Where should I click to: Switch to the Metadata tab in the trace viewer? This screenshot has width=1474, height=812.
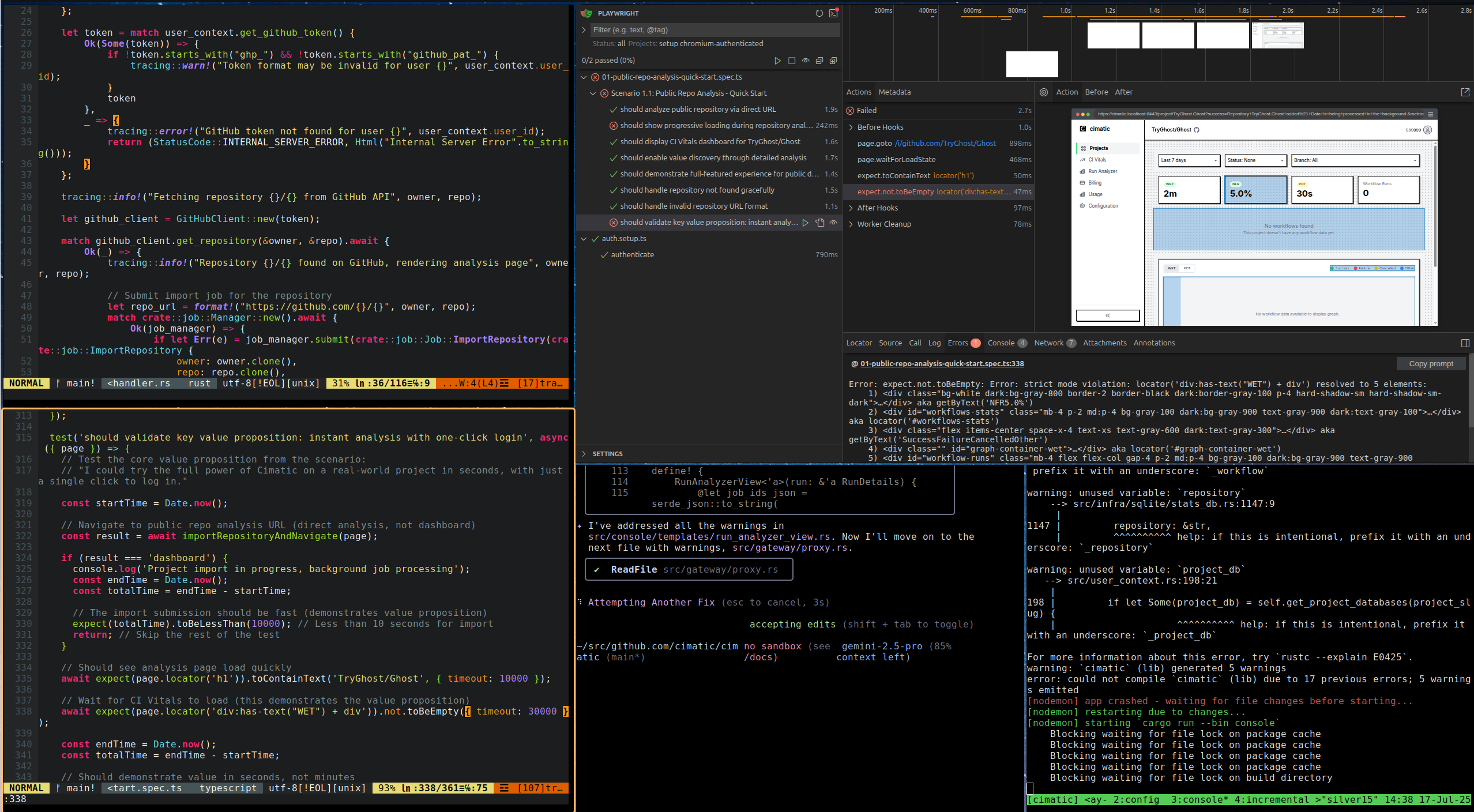pyautogui.click(x=894, y=92)
